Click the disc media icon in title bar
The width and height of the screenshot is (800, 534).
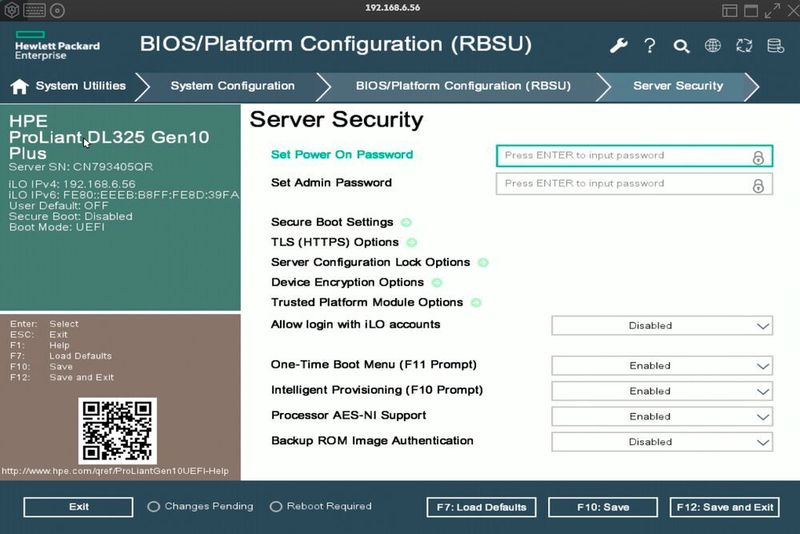point(57,10)
